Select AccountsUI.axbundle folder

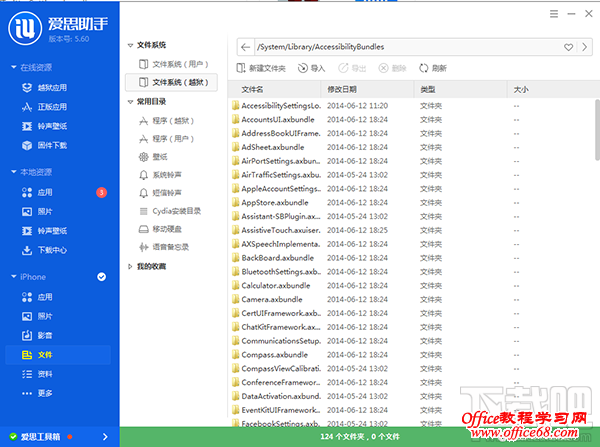pos(278,120)
